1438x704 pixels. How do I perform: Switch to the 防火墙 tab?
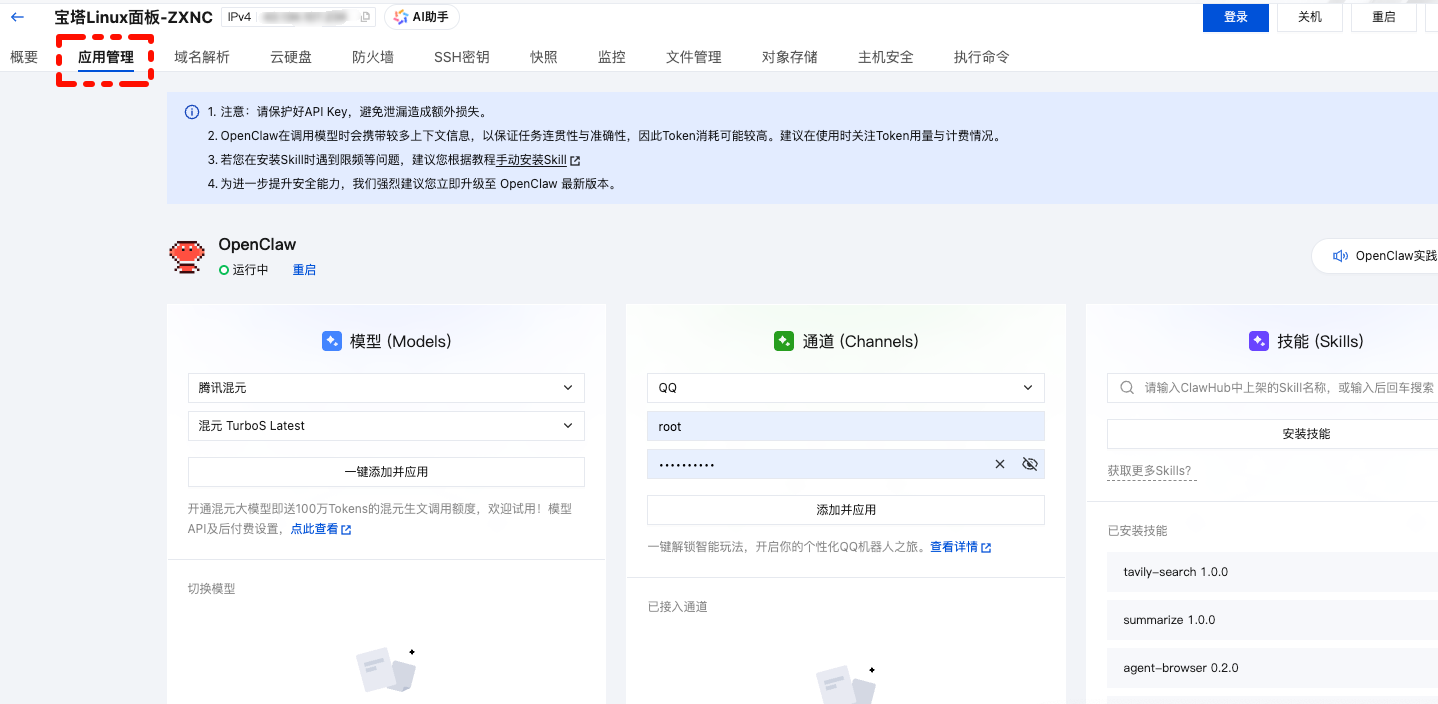point(371,57)
